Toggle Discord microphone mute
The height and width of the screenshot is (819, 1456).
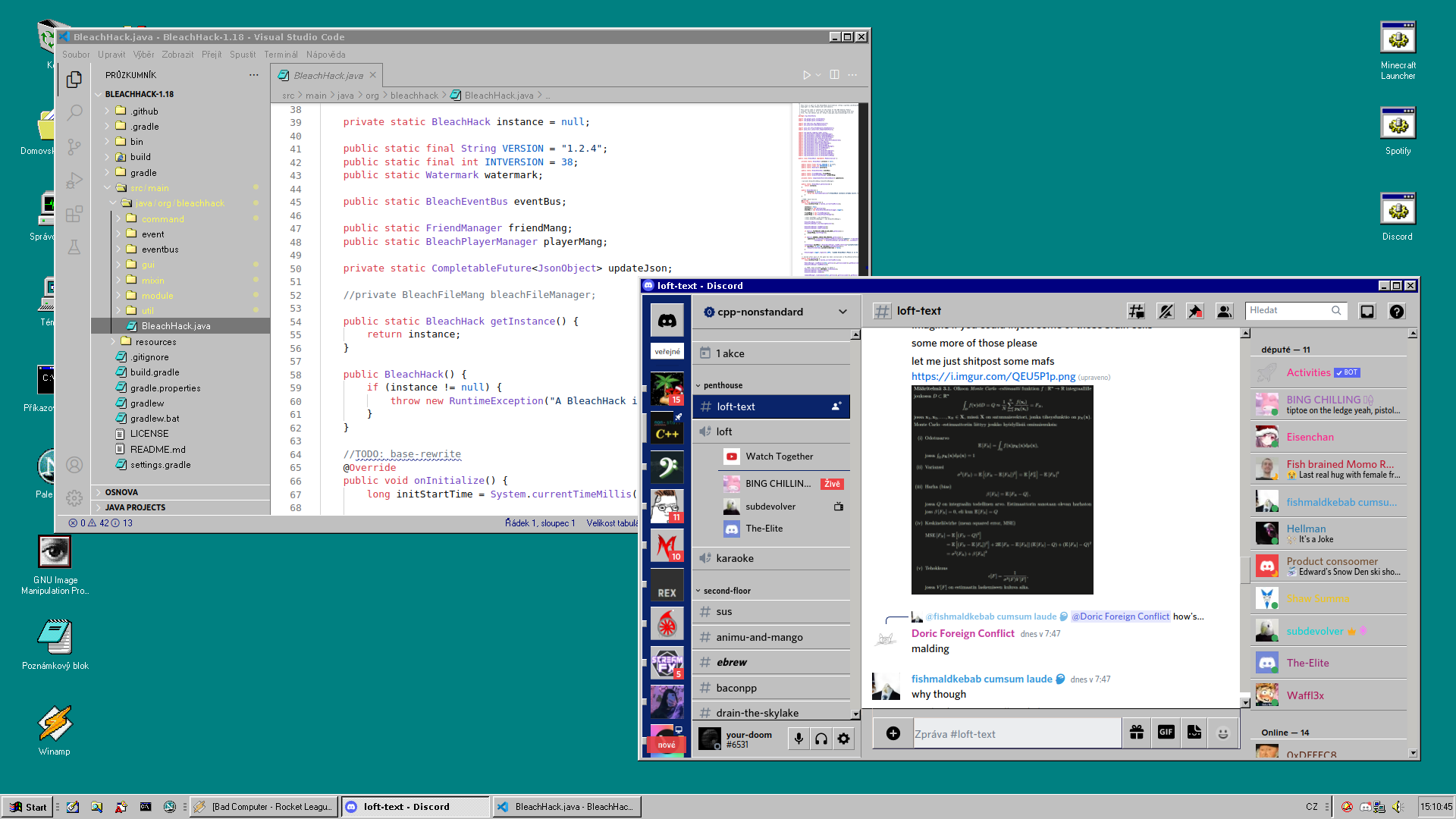tap(798, 739)
